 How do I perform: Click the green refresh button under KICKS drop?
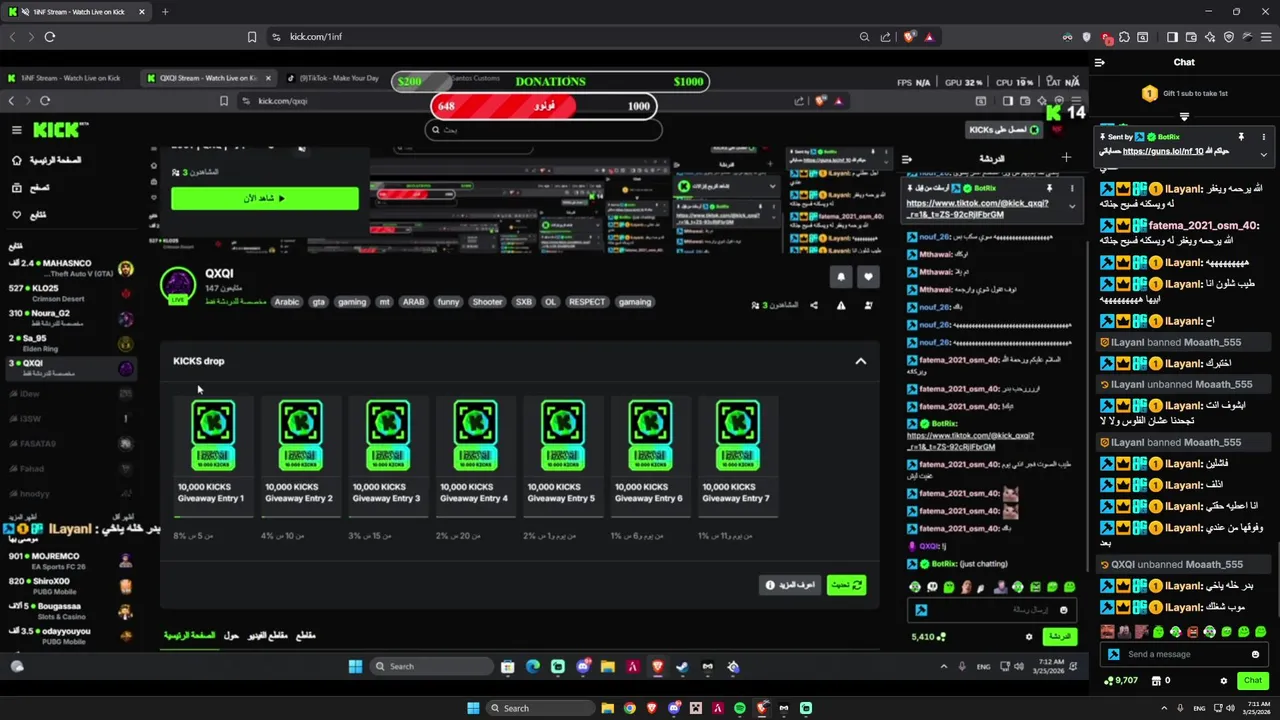click(847, 585)
